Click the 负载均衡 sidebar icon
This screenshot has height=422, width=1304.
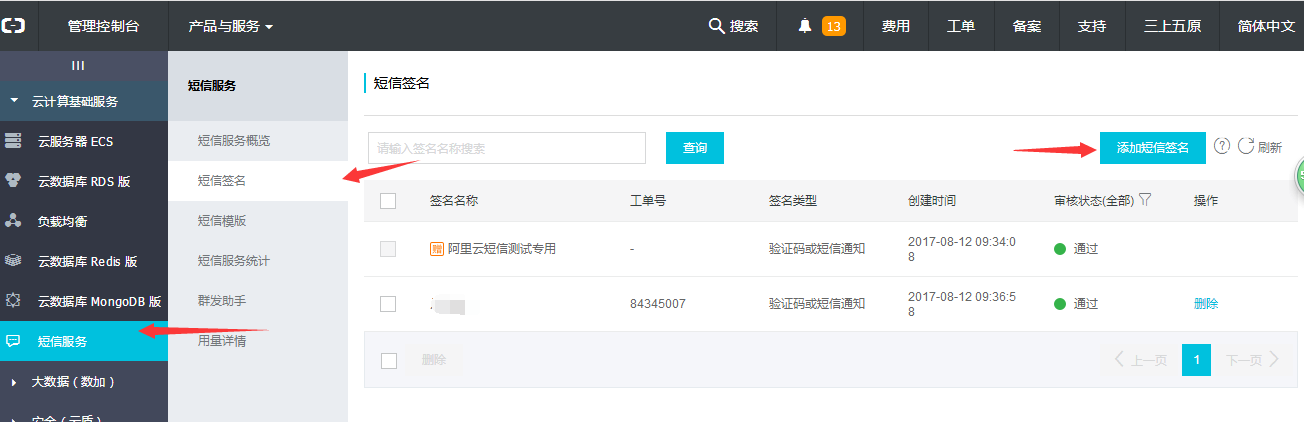pyautogui.click(x=13, y=221)
